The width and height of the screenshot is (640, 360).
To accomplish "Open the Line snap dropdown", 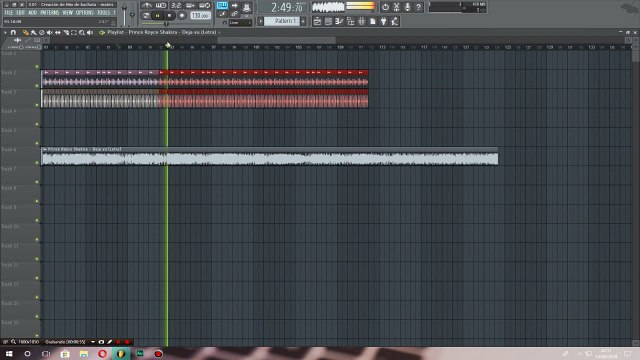I will tap(240, 23).
